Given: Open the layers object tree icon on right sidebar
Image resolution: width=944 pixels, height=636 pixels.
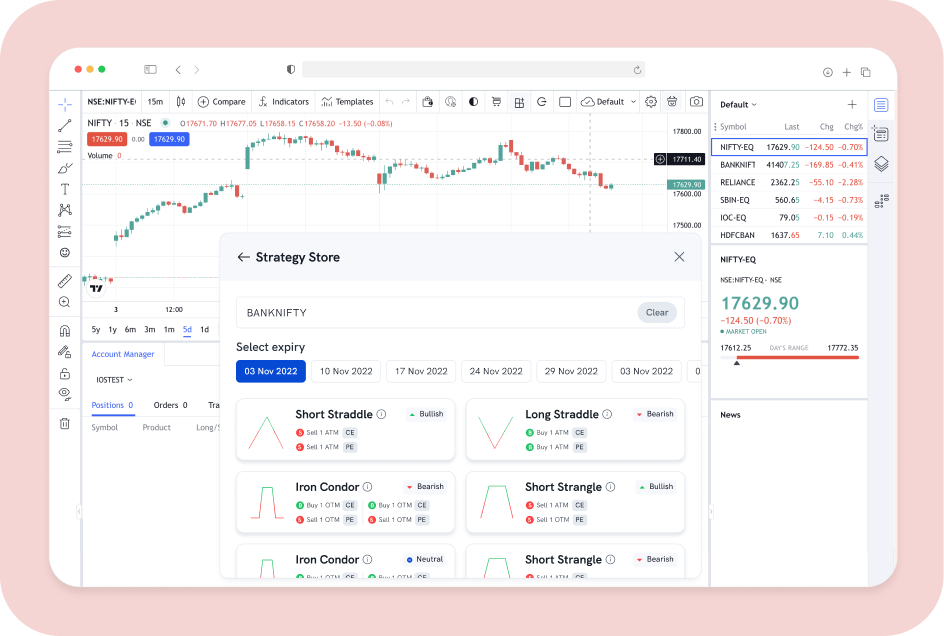Looking at the screenshot, I should (x=881, y=164).
